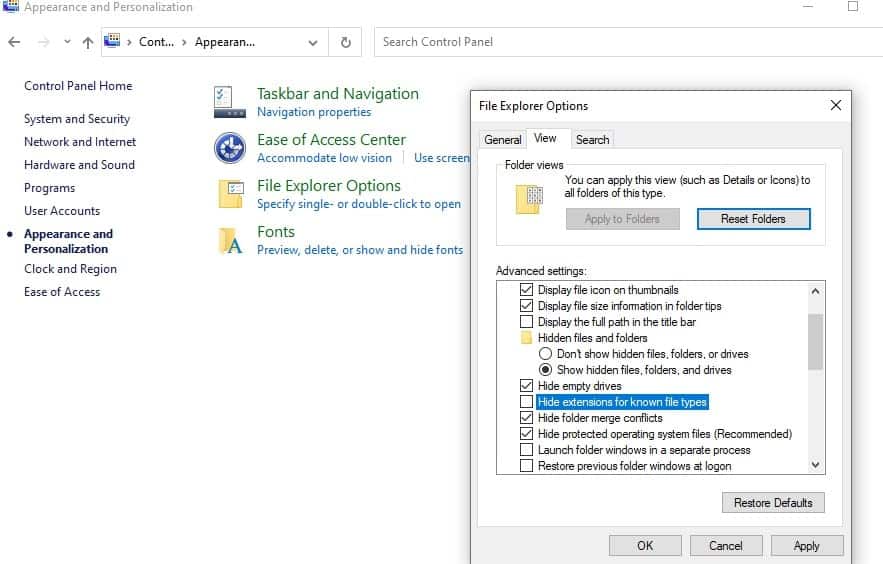The width and height of the screenshot is (883, 564).
Task: Switch to the Search tab
Action: (592, 140)
